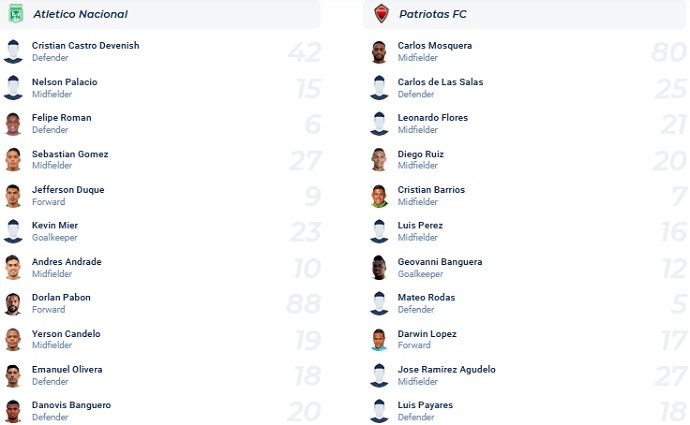Click Cristian Barrios's player photo
This screenshot has height=425, width=690.
pyautogui.click(x=379, y=196)
